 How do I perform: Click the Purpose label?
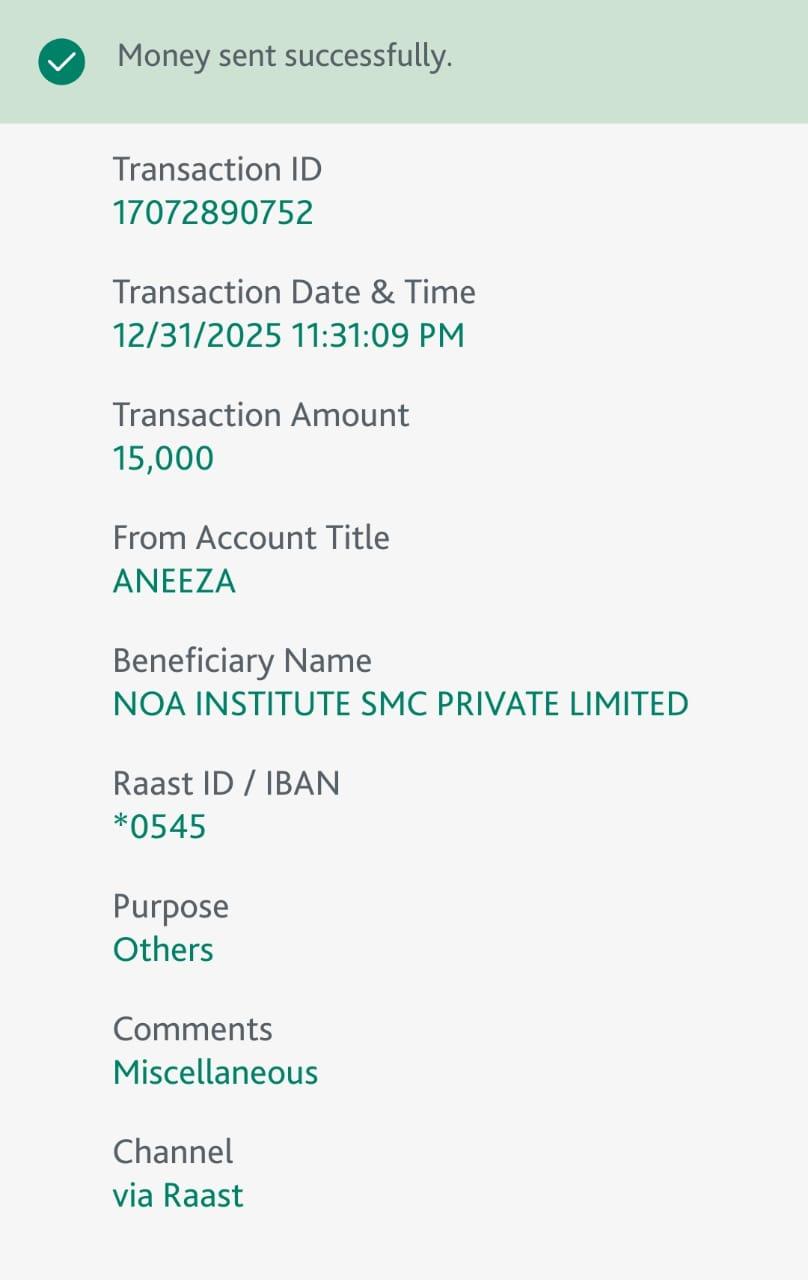click(171, 907)
